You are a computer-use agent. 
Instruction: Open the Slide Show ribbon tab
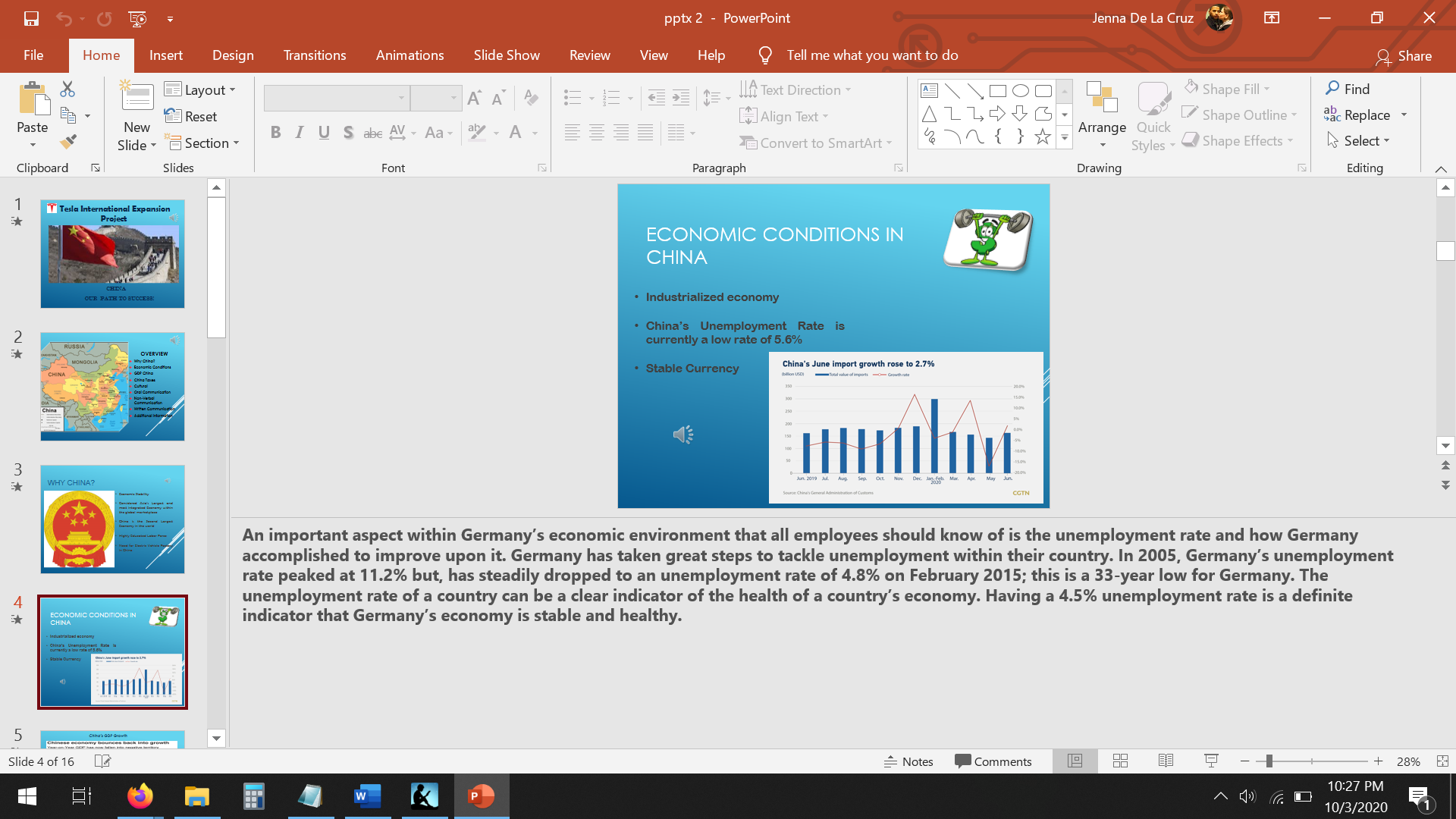(x=506, y=55)
